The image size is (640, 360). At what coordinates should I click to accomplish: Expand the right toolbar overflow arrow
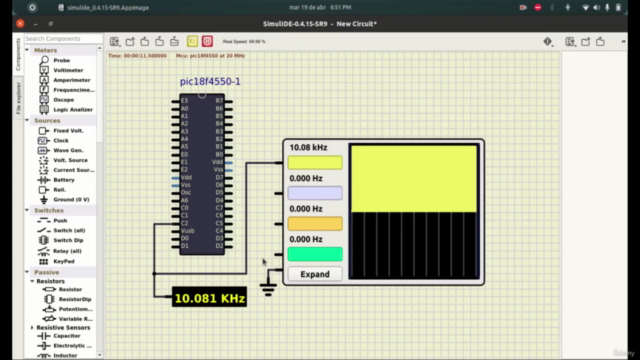click(623, 41)
